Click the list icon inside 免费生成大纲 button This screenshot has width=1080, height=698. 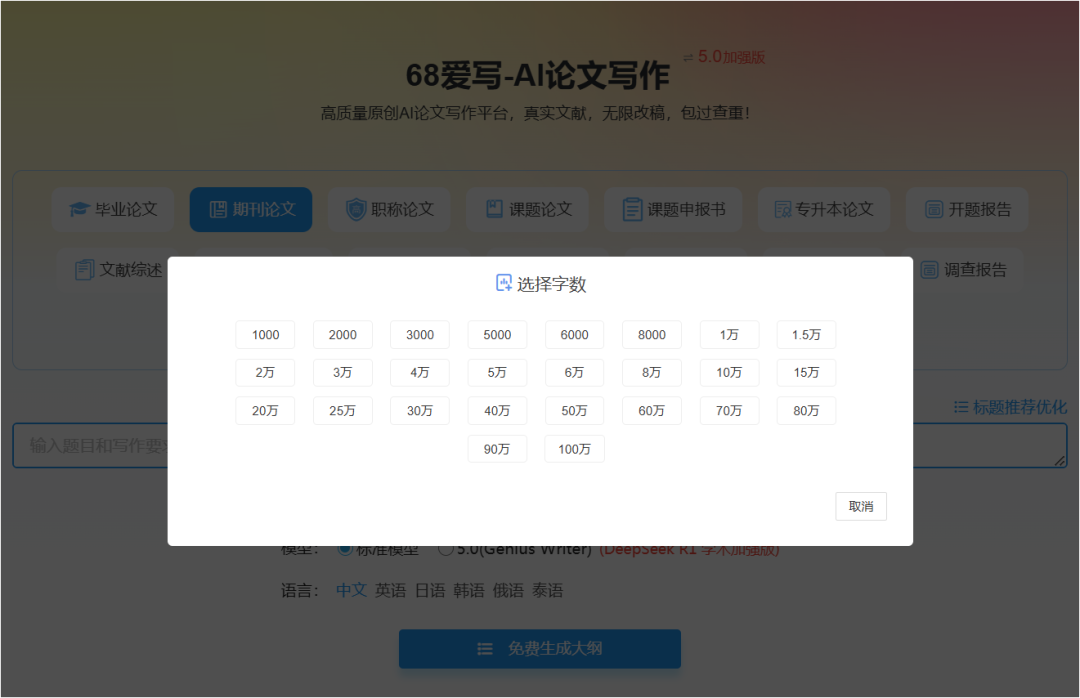[485, 649]
